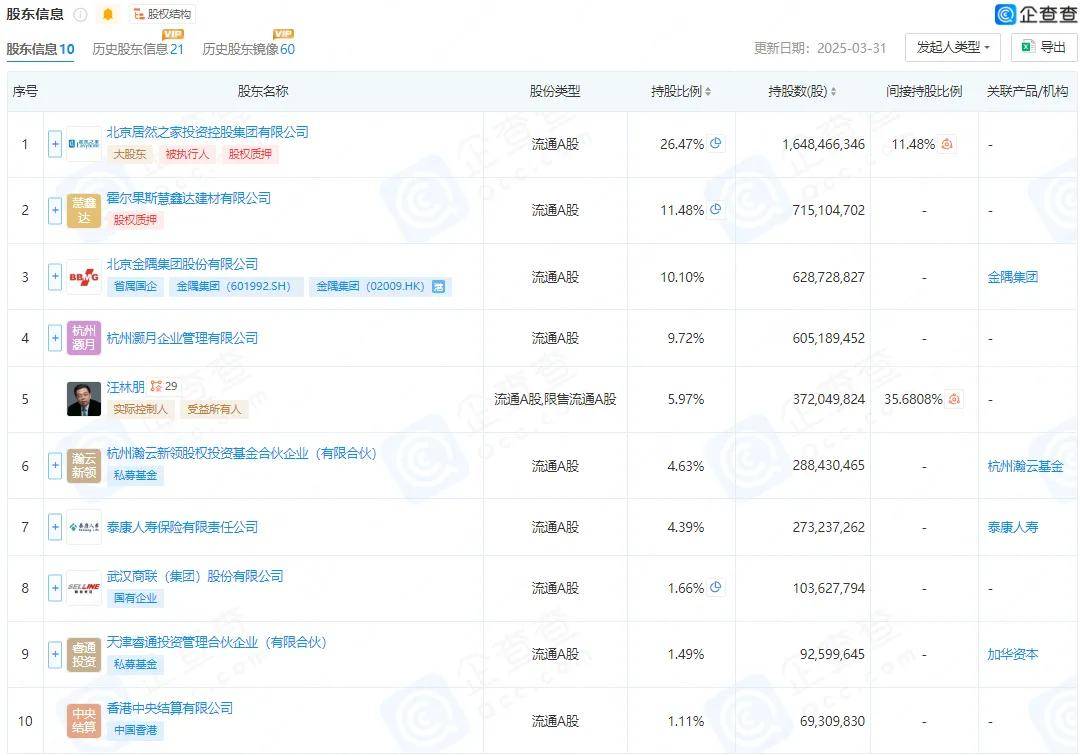Open the 发起人类型 dropdown

(x=953, y=48)
